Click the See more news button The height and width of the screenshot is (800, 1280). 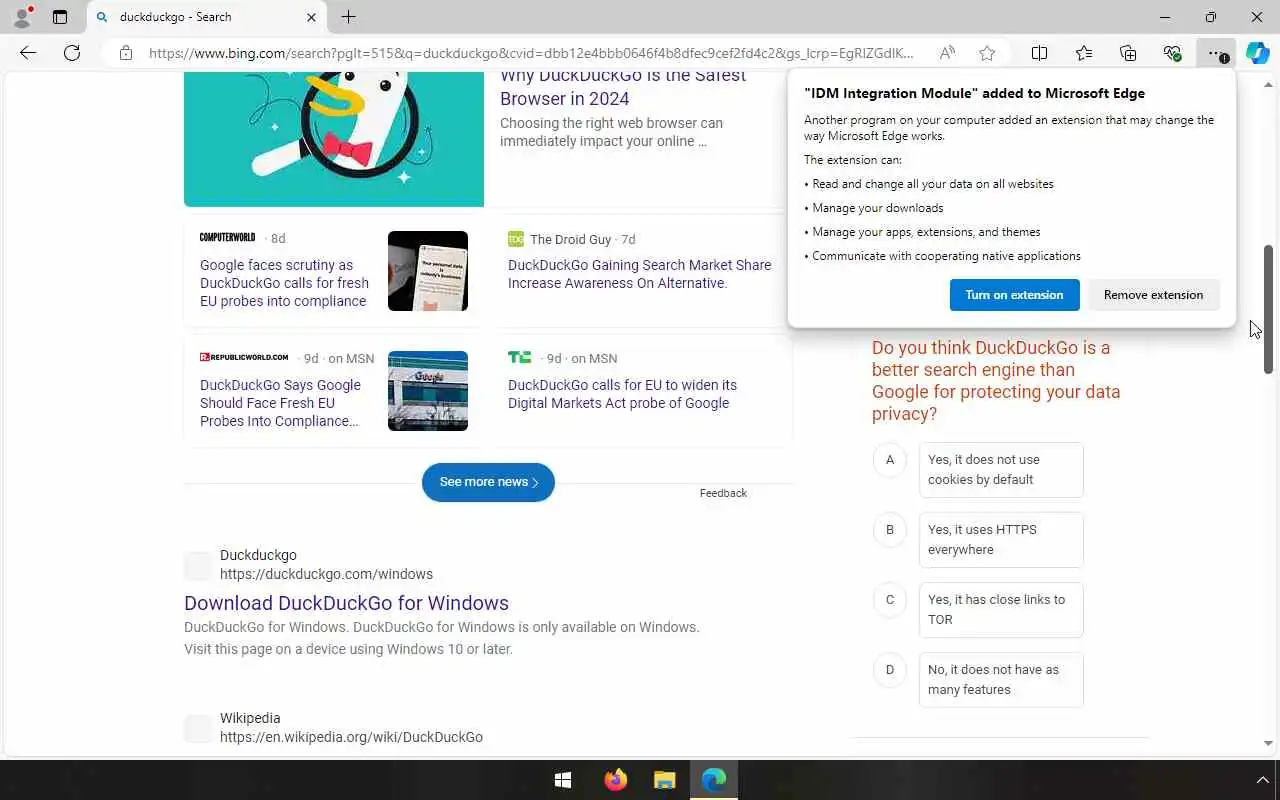point(488,482)
